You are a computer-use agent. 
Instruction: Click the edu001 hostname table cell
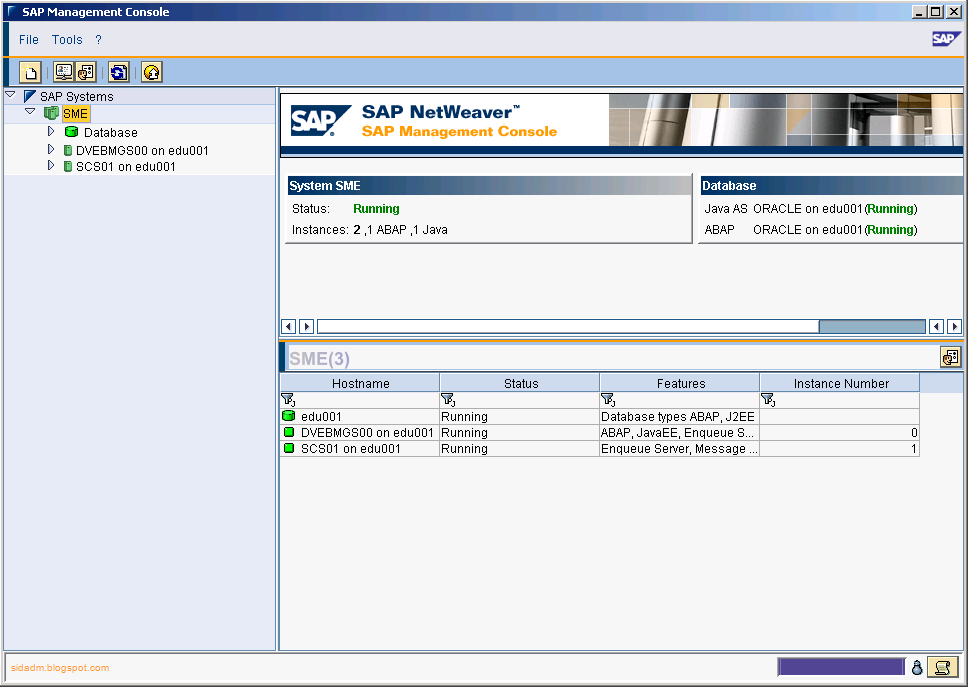click(x=360, y=417)
